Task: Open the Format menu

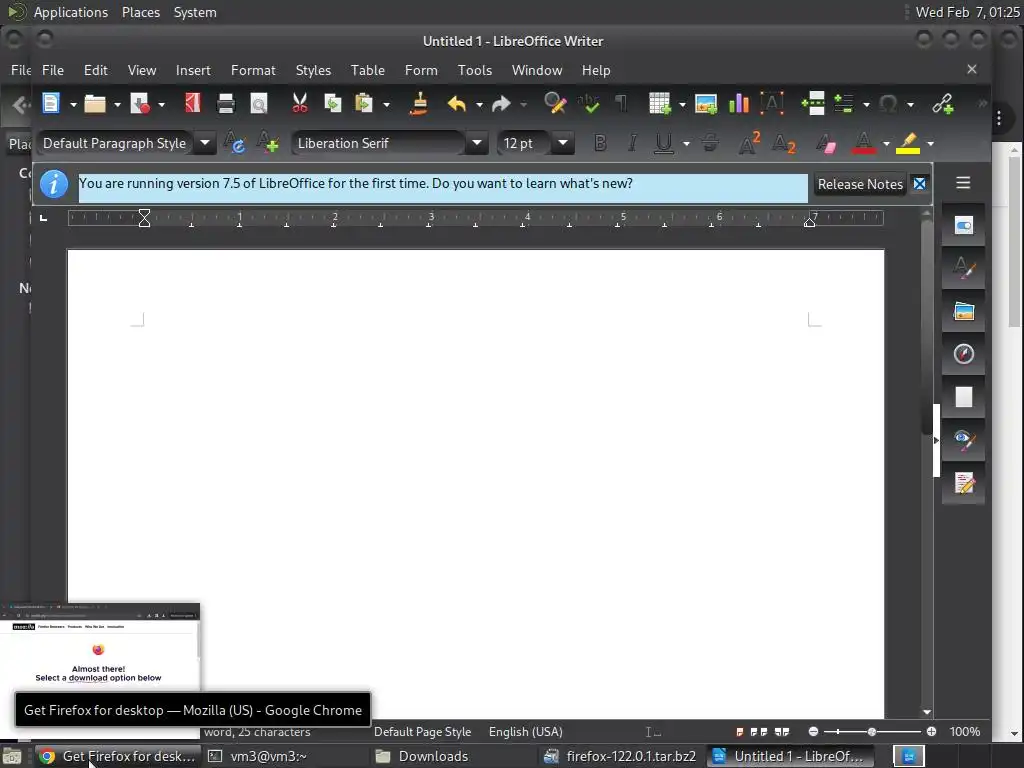Action: (253, 70)
